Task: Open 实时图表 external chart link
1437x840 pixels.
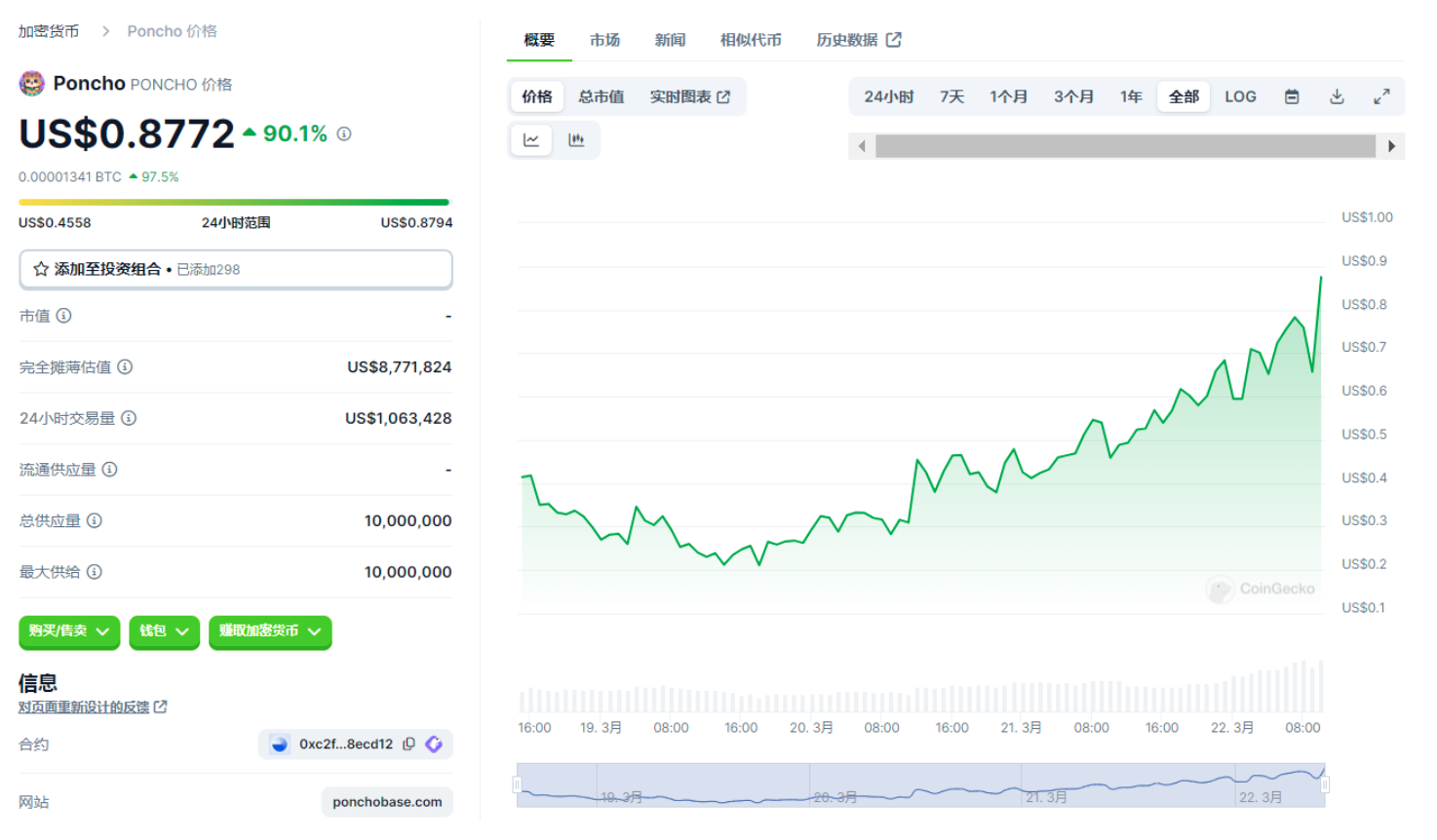Action: pos(690,96)
